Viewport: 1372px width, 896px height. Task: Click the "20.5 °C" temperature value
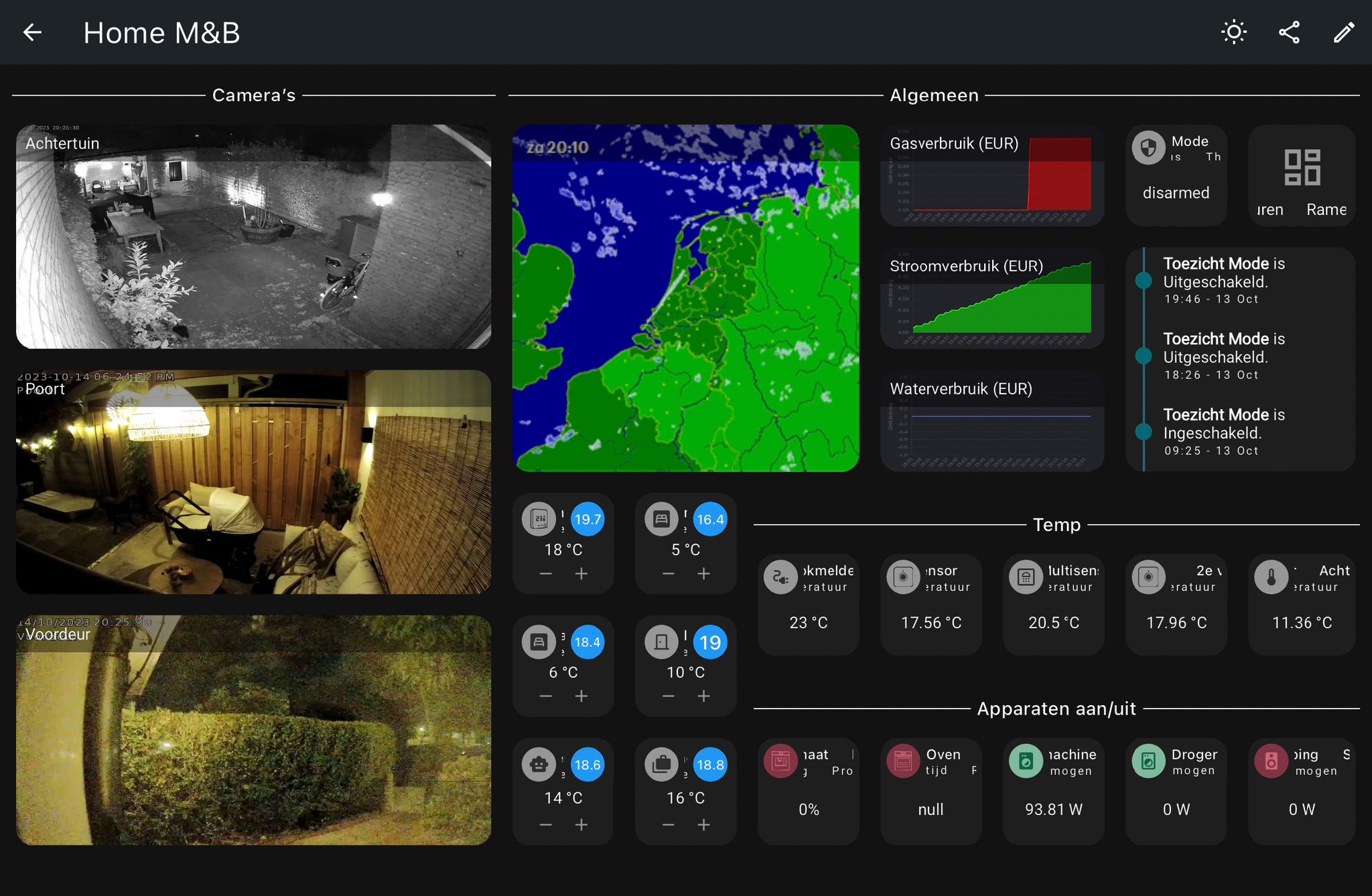coord(1054,623)
